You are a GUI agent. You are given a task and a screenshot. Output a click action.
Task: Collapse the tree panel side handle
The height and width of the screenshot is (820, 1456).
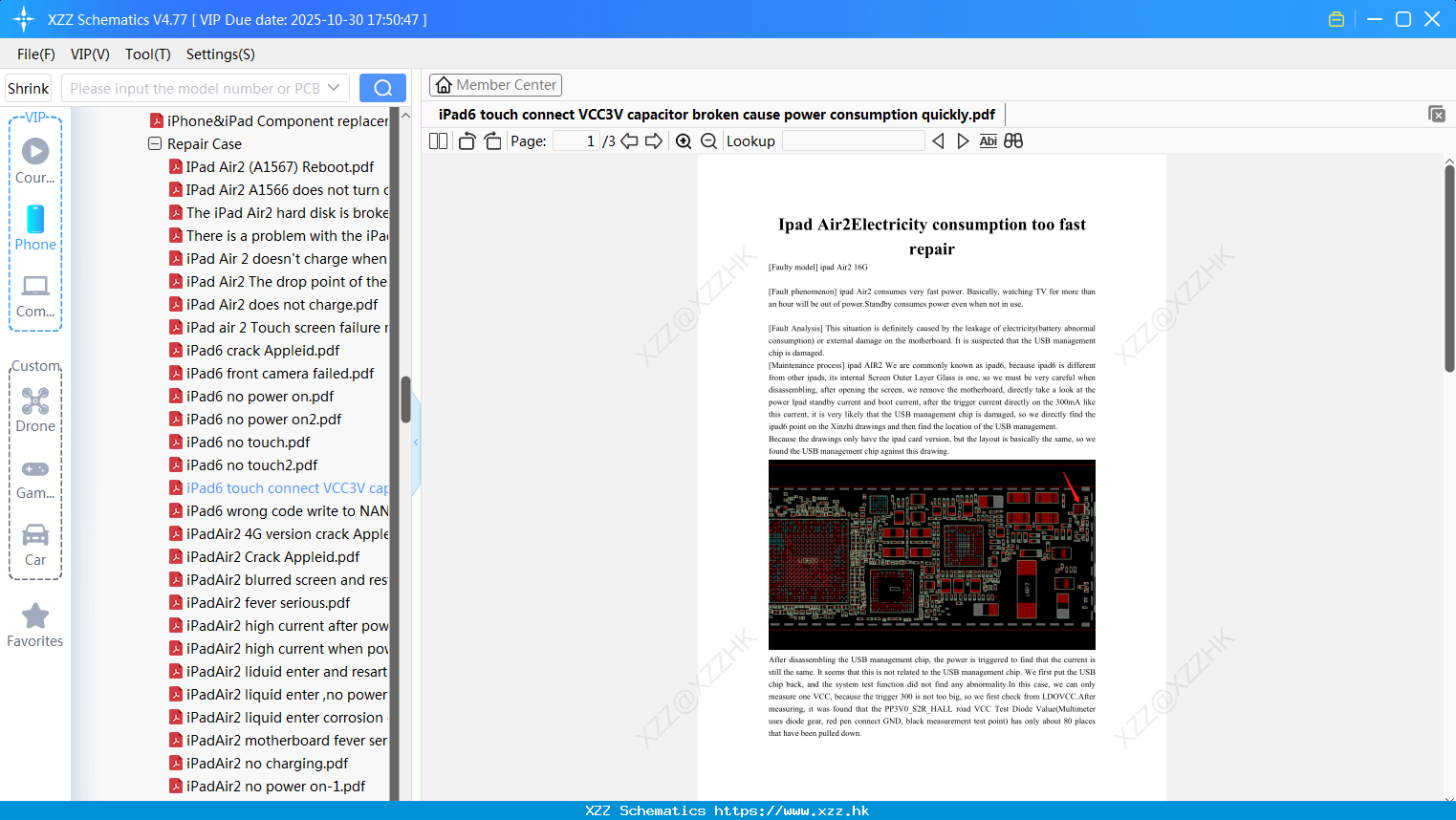coord(416,442)
